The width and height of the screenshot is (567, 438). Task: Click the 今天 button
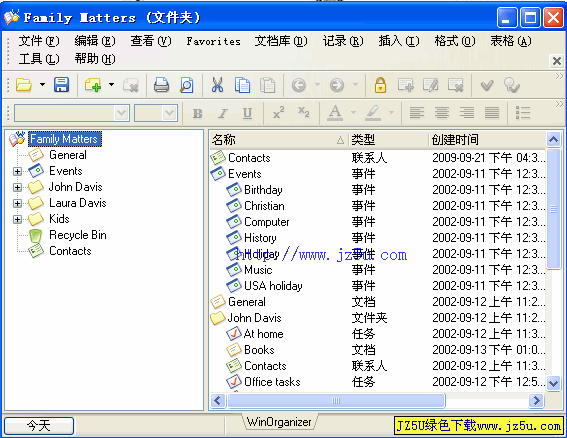coord(39,426)
